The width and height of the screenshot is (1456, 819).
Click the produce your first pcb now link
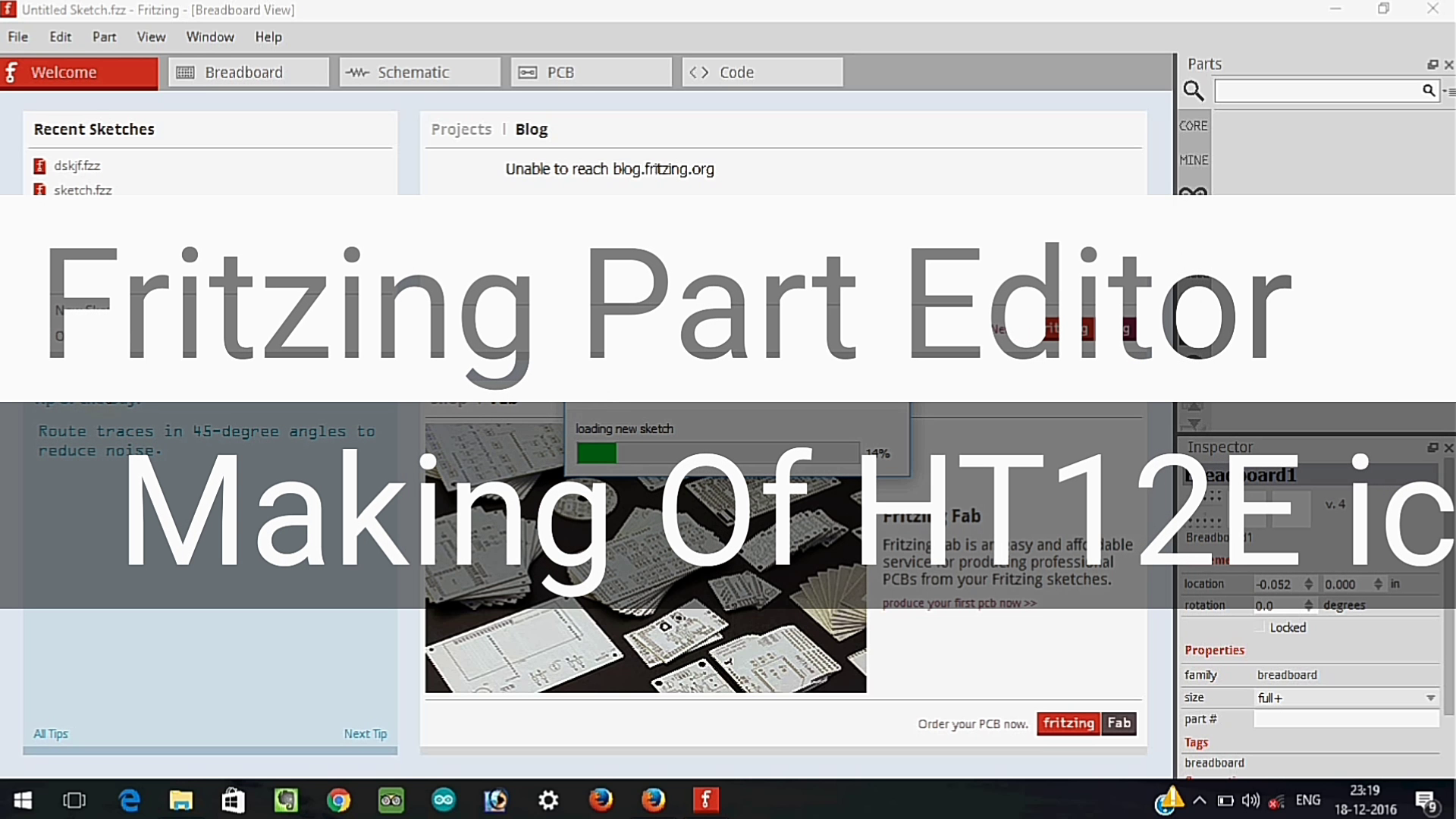click(x=959, y=603)
